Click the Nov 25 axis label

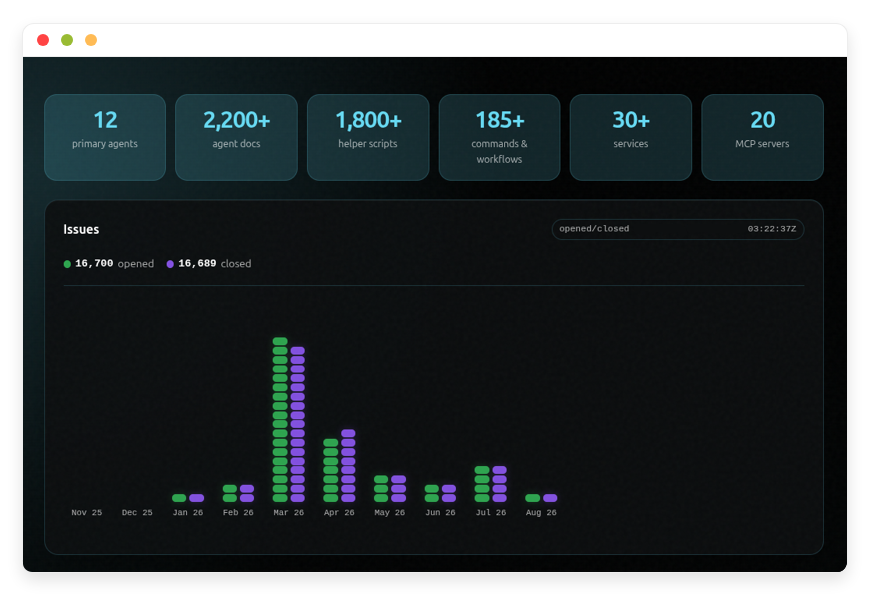pyautogui.click(x=87, y=512)
